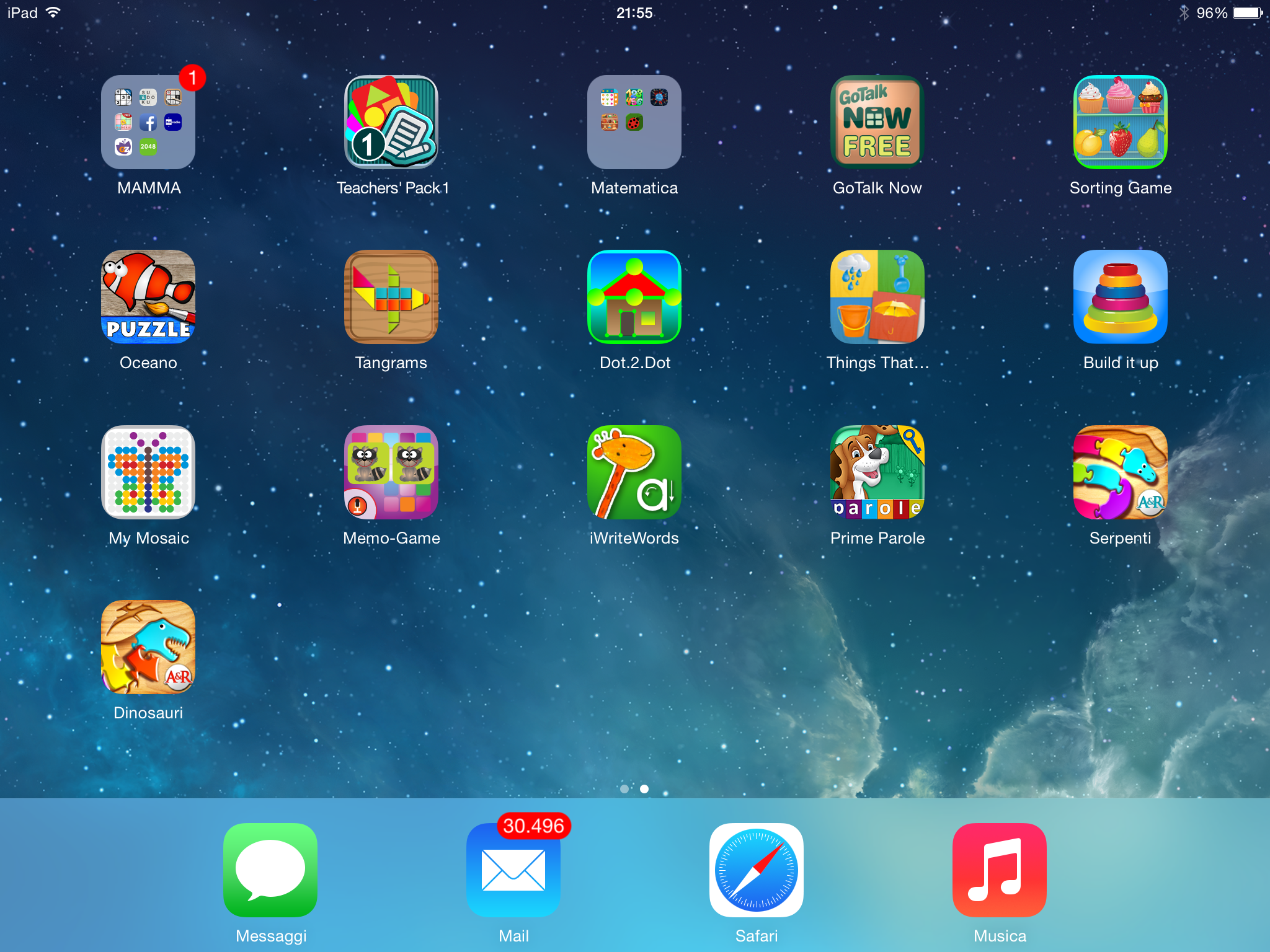Viewport: 1270px width, 952px height.
Task: Open Messaggi in the dock
Action: click(x=270, y=870)
